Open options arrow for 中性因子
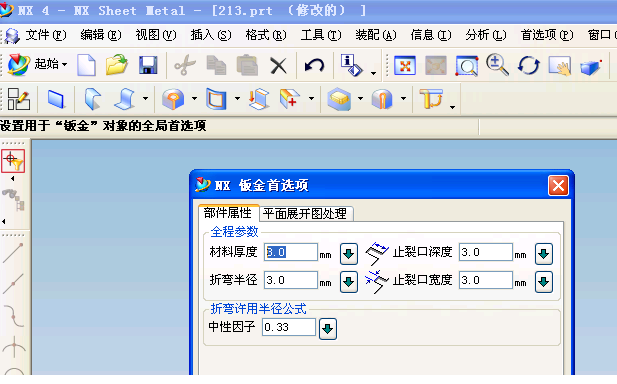This screenshot has height=384, width=617. click(x=328, y=329)
